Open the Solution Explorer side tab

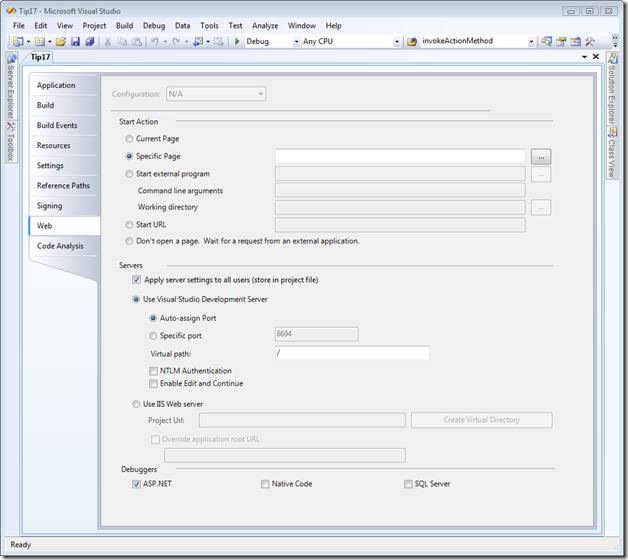point(612,90)
